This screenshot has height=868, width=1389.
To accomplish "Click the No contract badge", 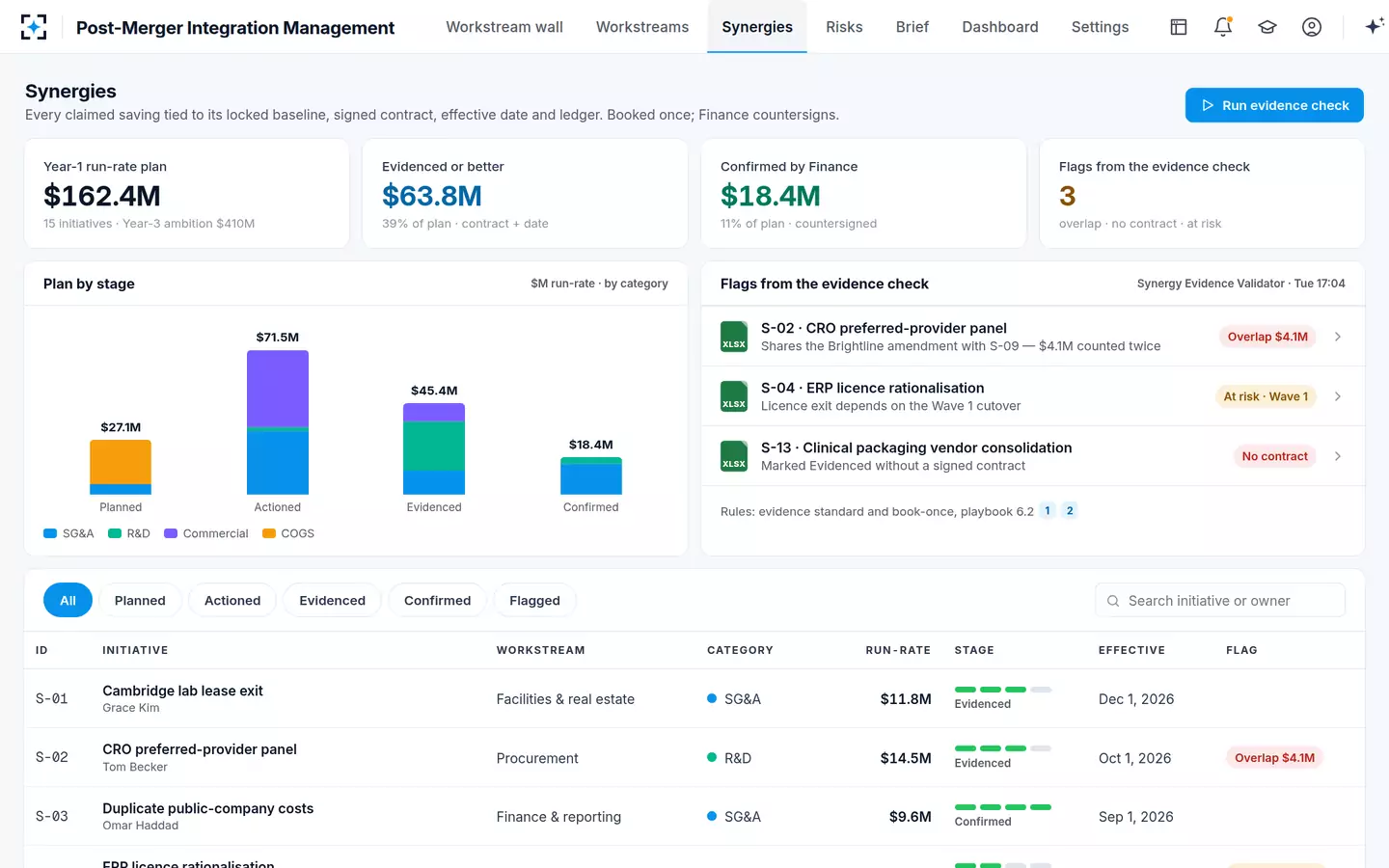I will 1274,456.
